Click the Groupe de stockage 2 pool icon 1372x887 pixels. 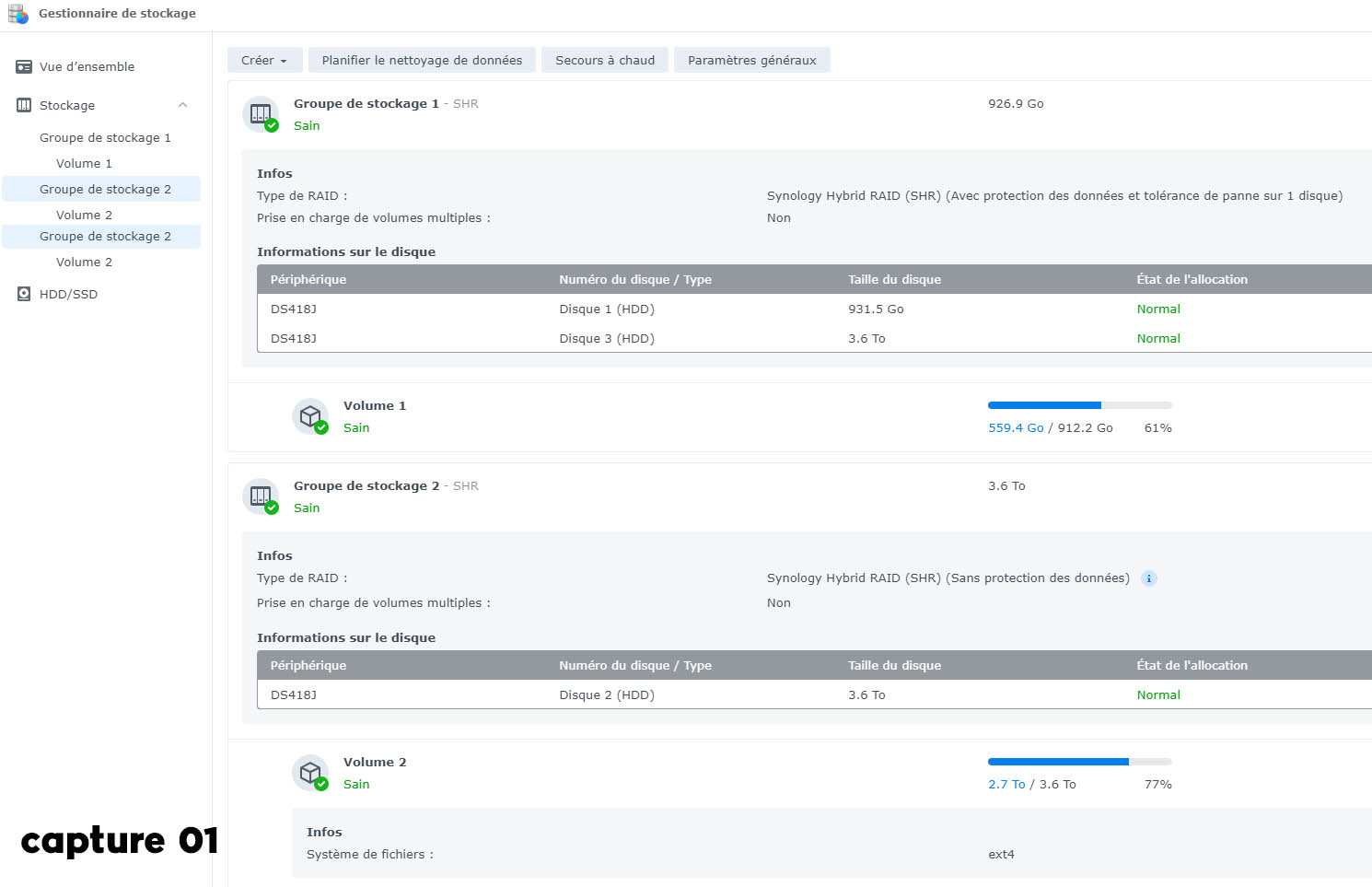[x=262, y=496]
